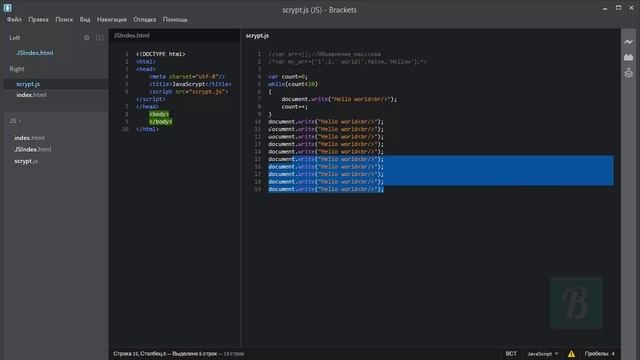
Task: Open the working files gear settings icon
Action: pos(87,38)
